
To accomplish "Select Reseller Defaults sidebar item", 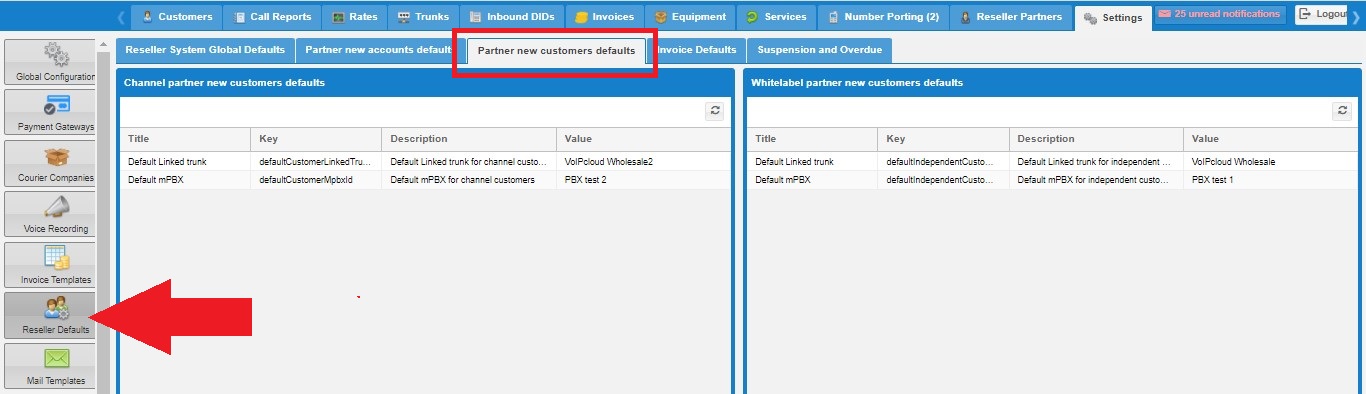I will [x=50, y=315].
